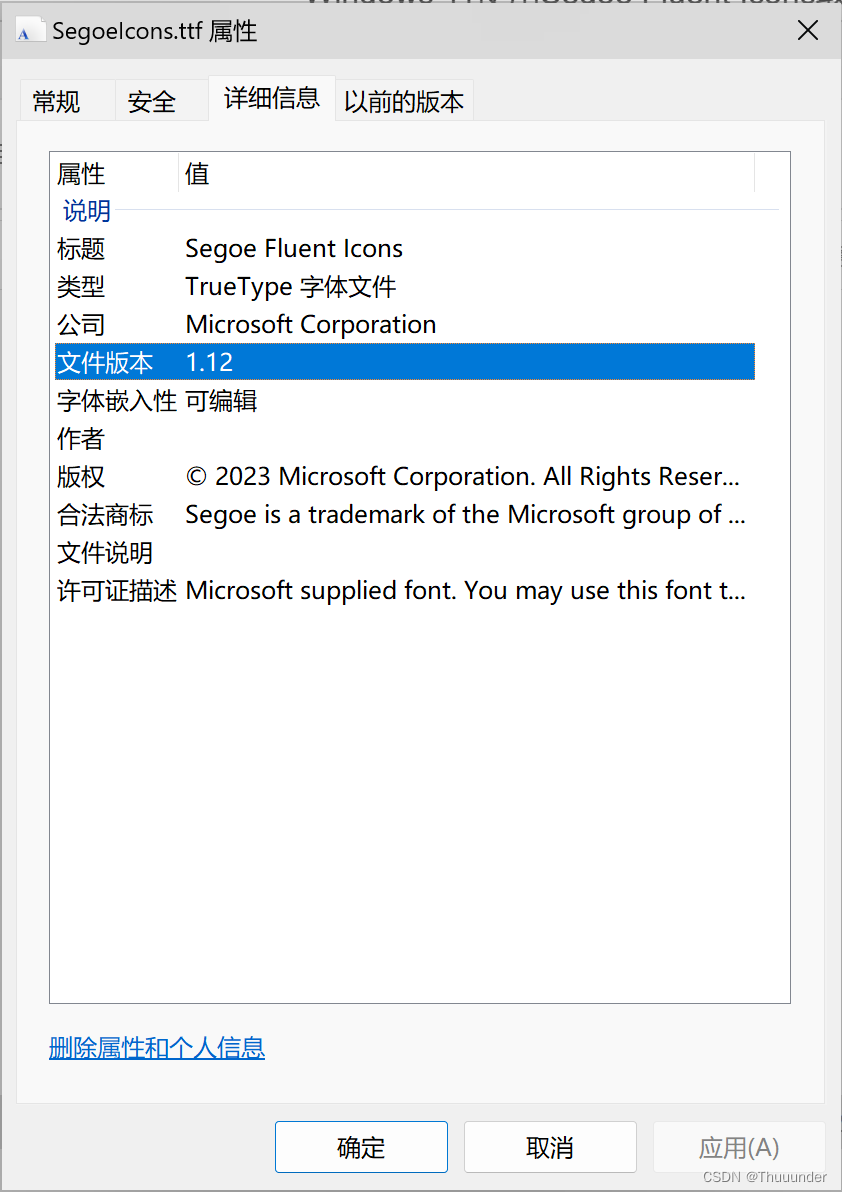Image resolution: width=842 pixels, height=1192 pixels.
Task: Click the 值 column header
Action: [197, 173]
